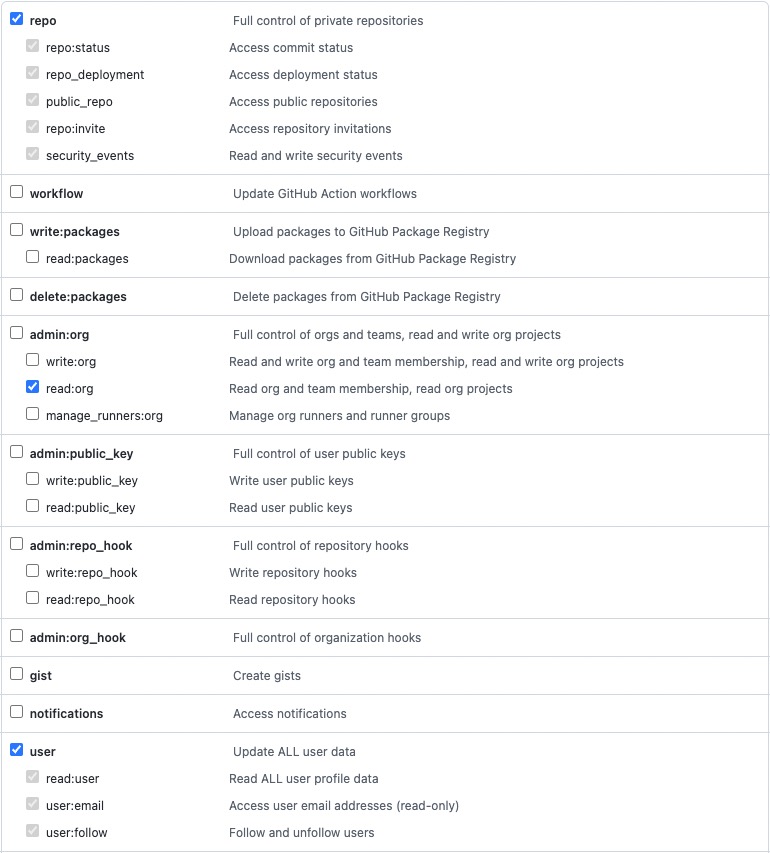The width and height of the screenshot is (770, 853).
Task: Tick the read:packages checkbox
Action: click(x=33, y=257)
